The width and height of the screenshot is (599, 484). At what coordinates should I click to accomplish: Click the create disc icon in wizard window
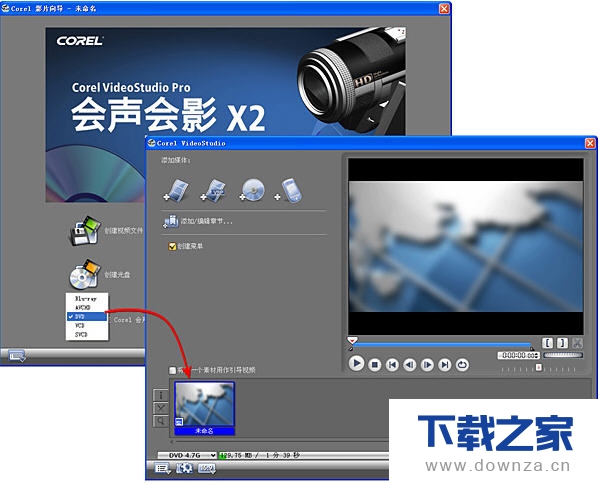85,274
